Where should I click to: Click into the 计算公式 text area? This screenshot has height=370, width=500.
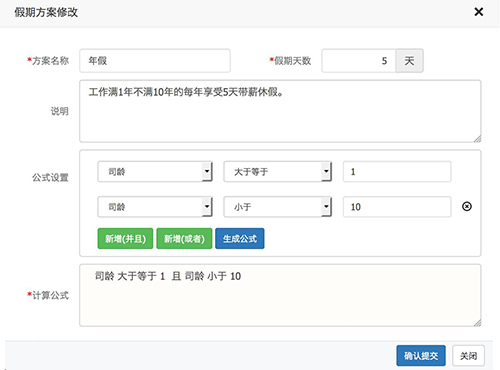[x=280, y=295]
